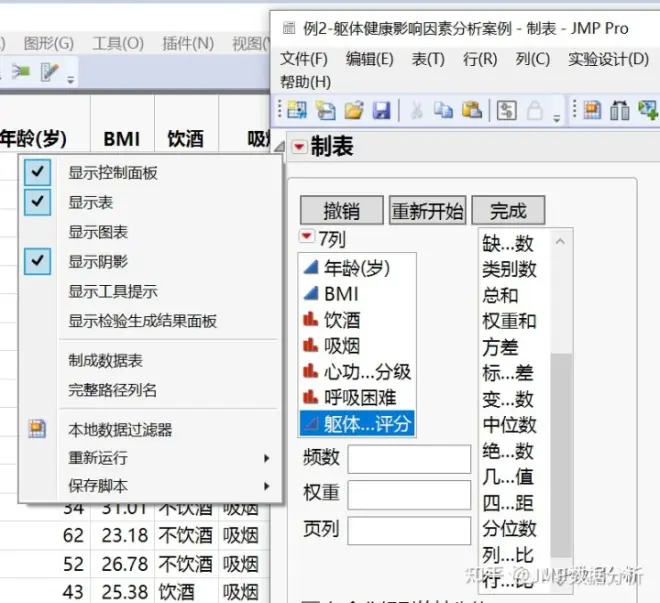Viewport: 660px width, 603px height.
Task: Click the statistics list scroll-up arrow
Action: [560, 242]
